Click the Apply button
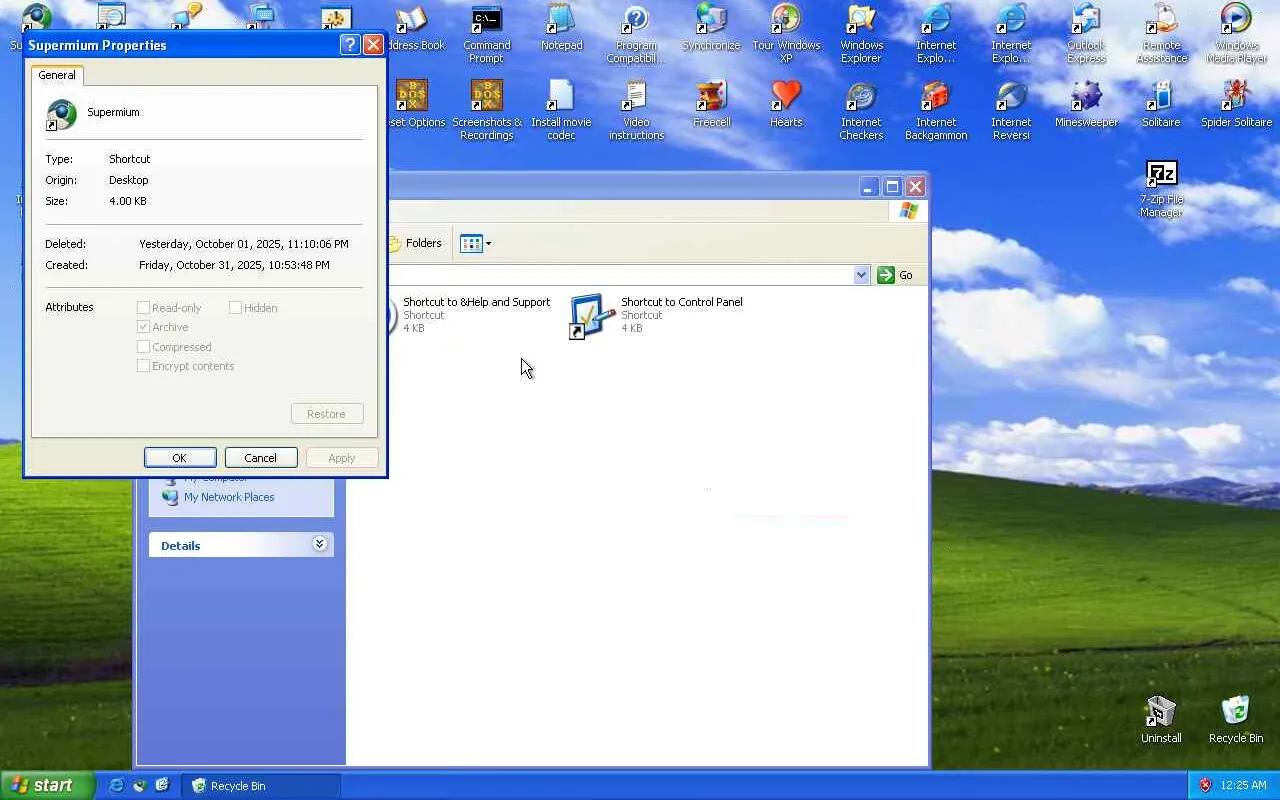The image size is (1280, 800). pyautogui.click(x=342, y=458)
